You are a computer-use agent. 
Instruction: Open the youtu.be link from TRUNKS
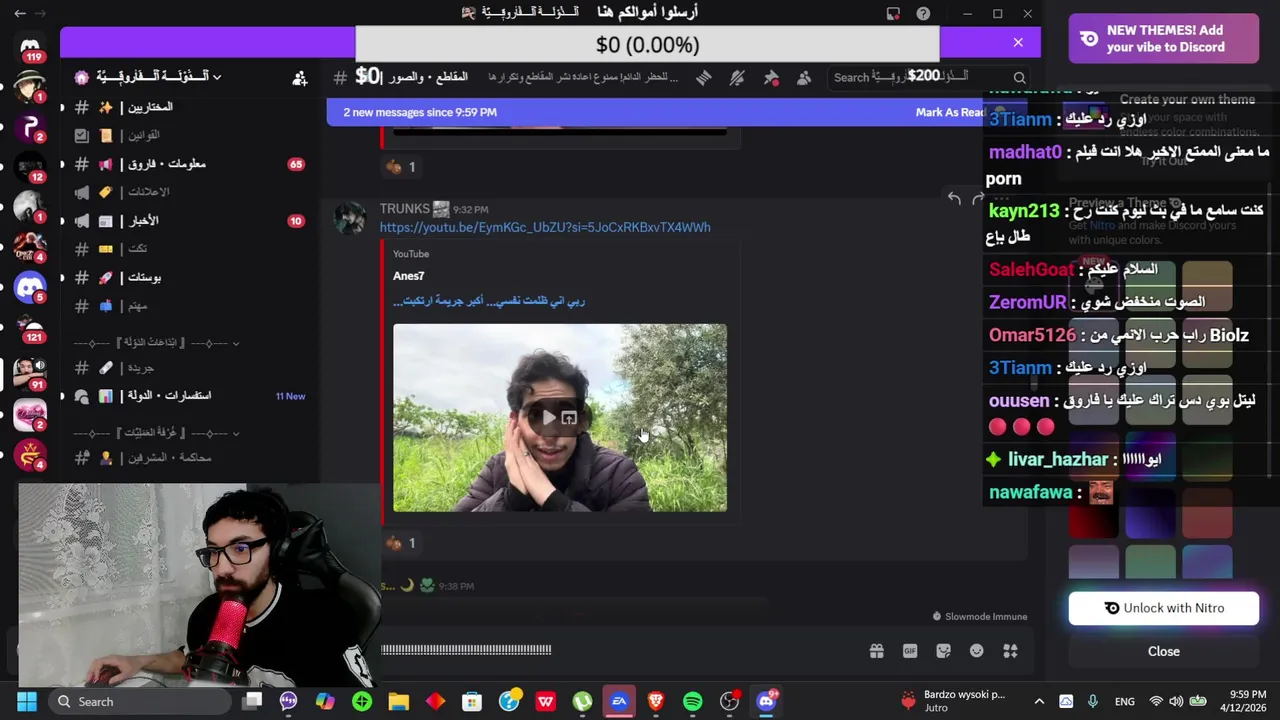pyautogui.click(x=545, y=227)
